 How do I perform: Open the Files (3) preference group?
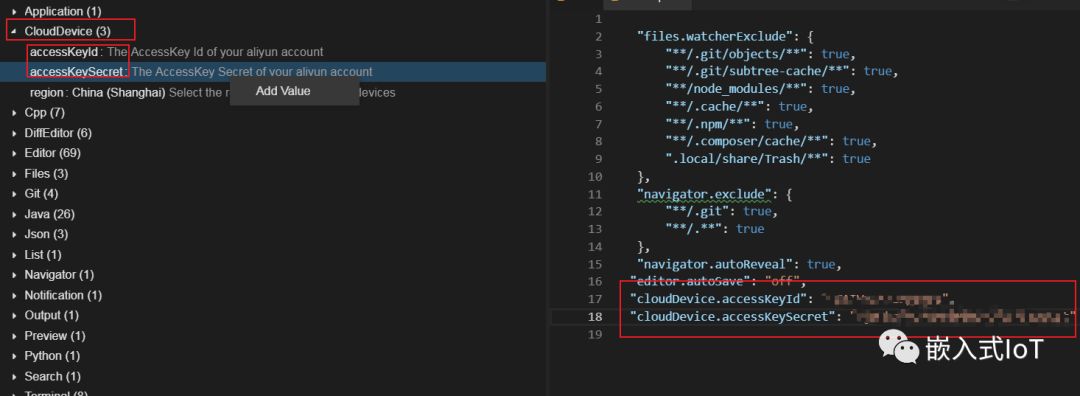click(x=46, y=174)
